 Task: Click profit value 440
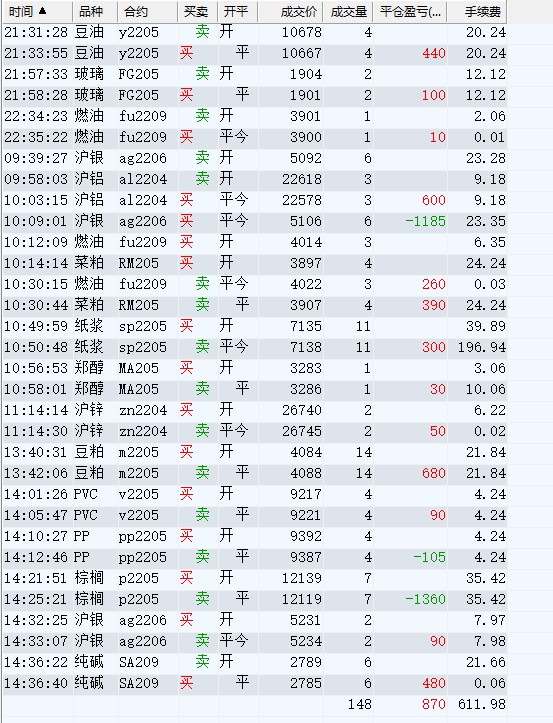(x=434, y=53)
